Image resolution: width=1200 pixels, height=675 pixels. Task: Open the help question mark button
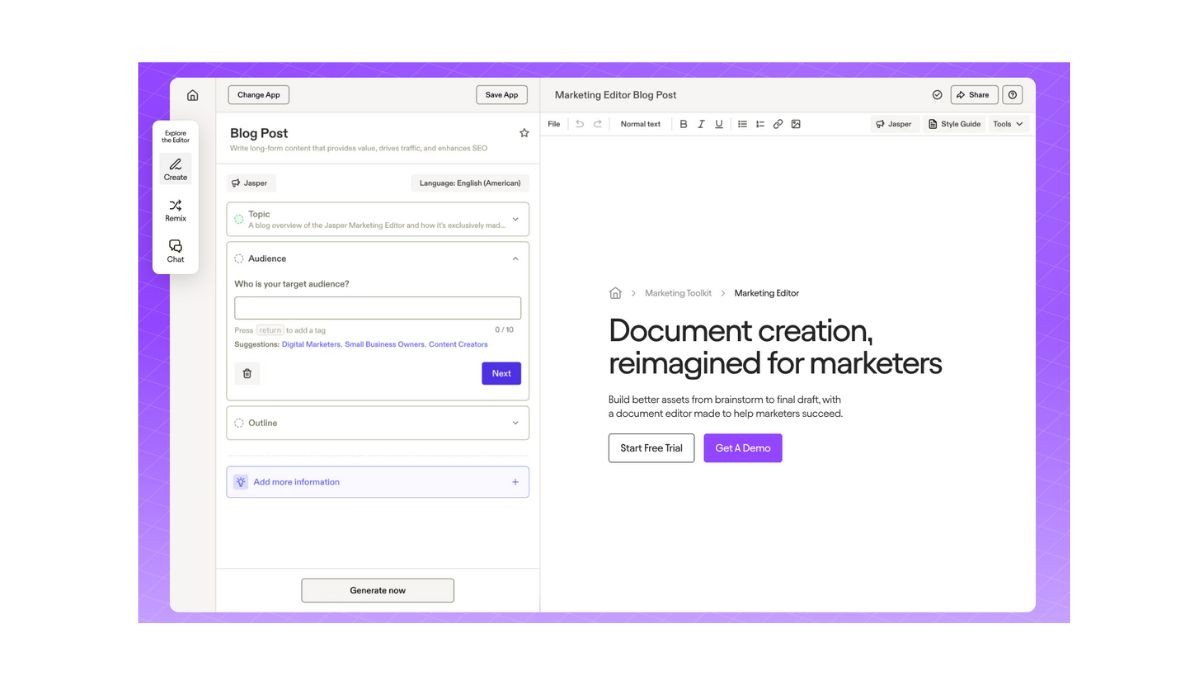1013,95
